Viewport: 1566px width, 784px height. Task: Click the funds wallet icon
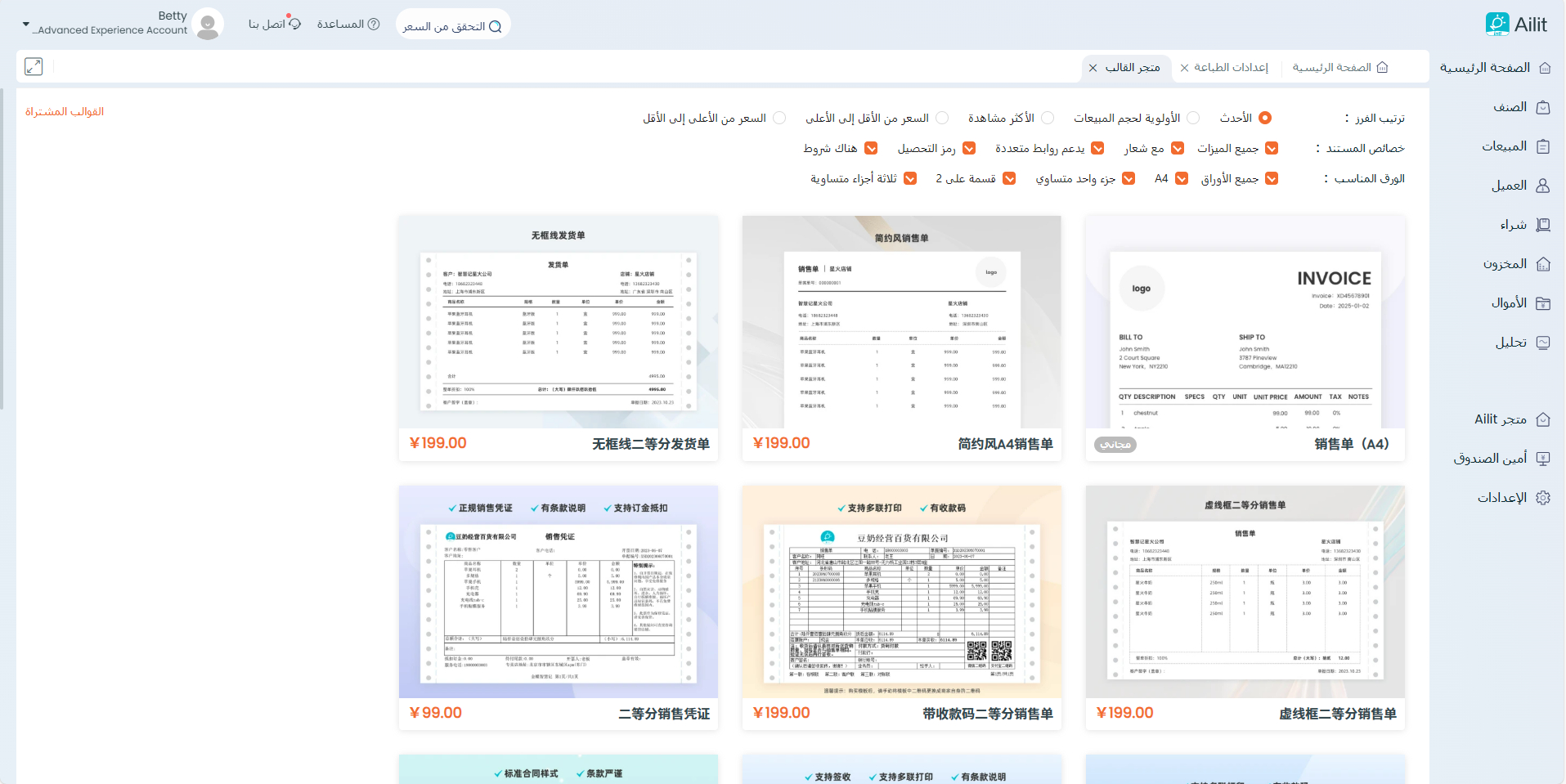(x=1542, y=303)
